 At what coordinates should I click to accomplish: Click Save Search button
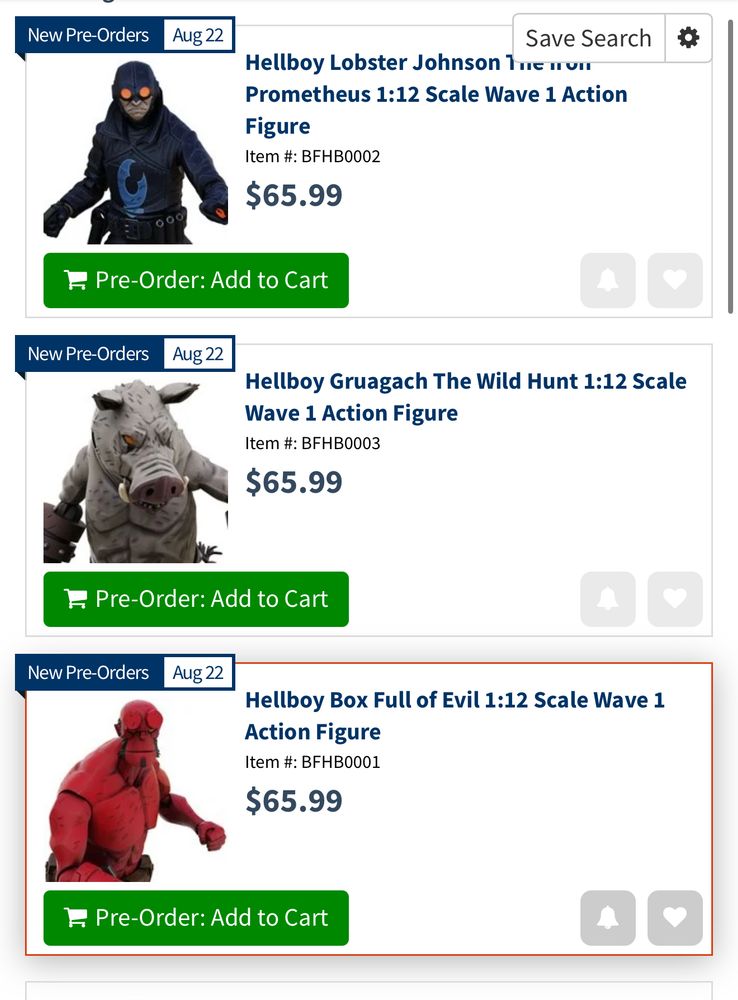pyautogui.click(x=589, y=38)
